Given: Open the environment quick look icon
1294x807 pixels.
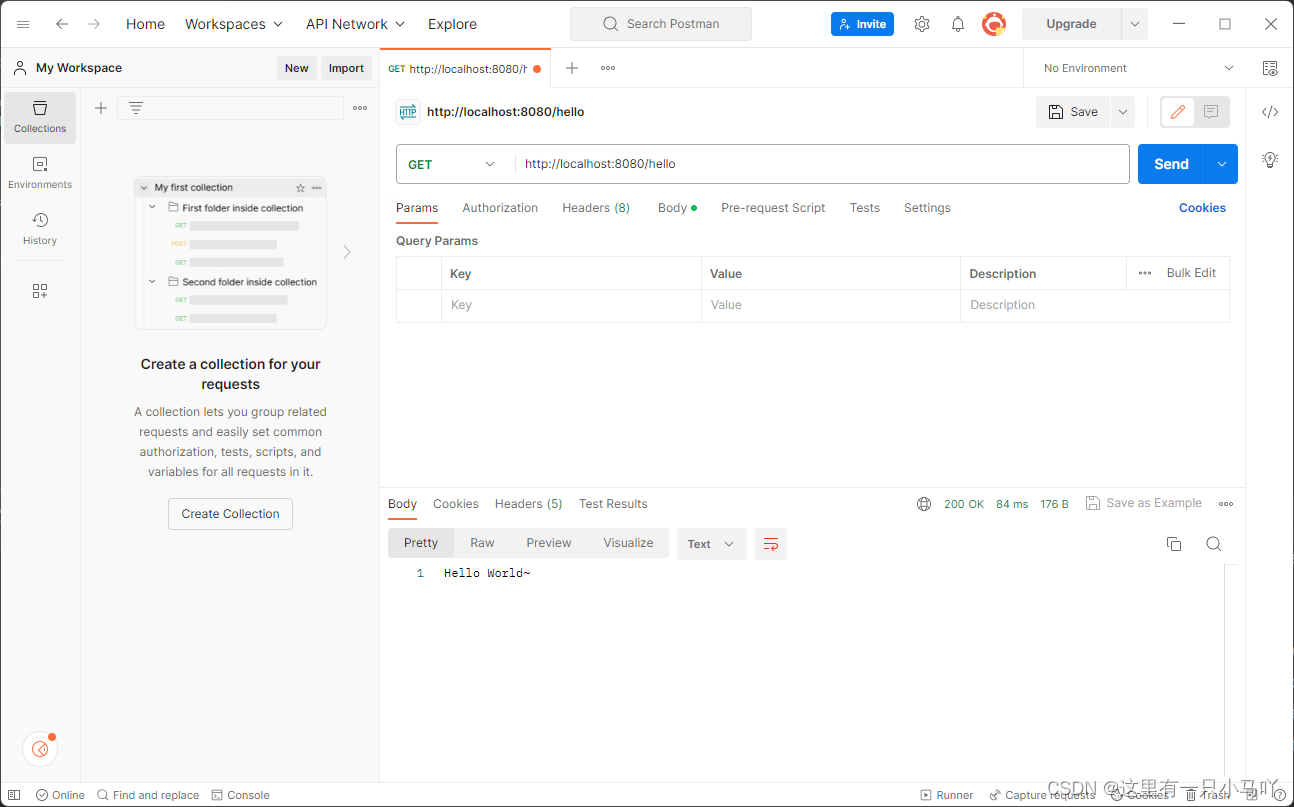Looking at the screenshot, I should [1270, 68].
